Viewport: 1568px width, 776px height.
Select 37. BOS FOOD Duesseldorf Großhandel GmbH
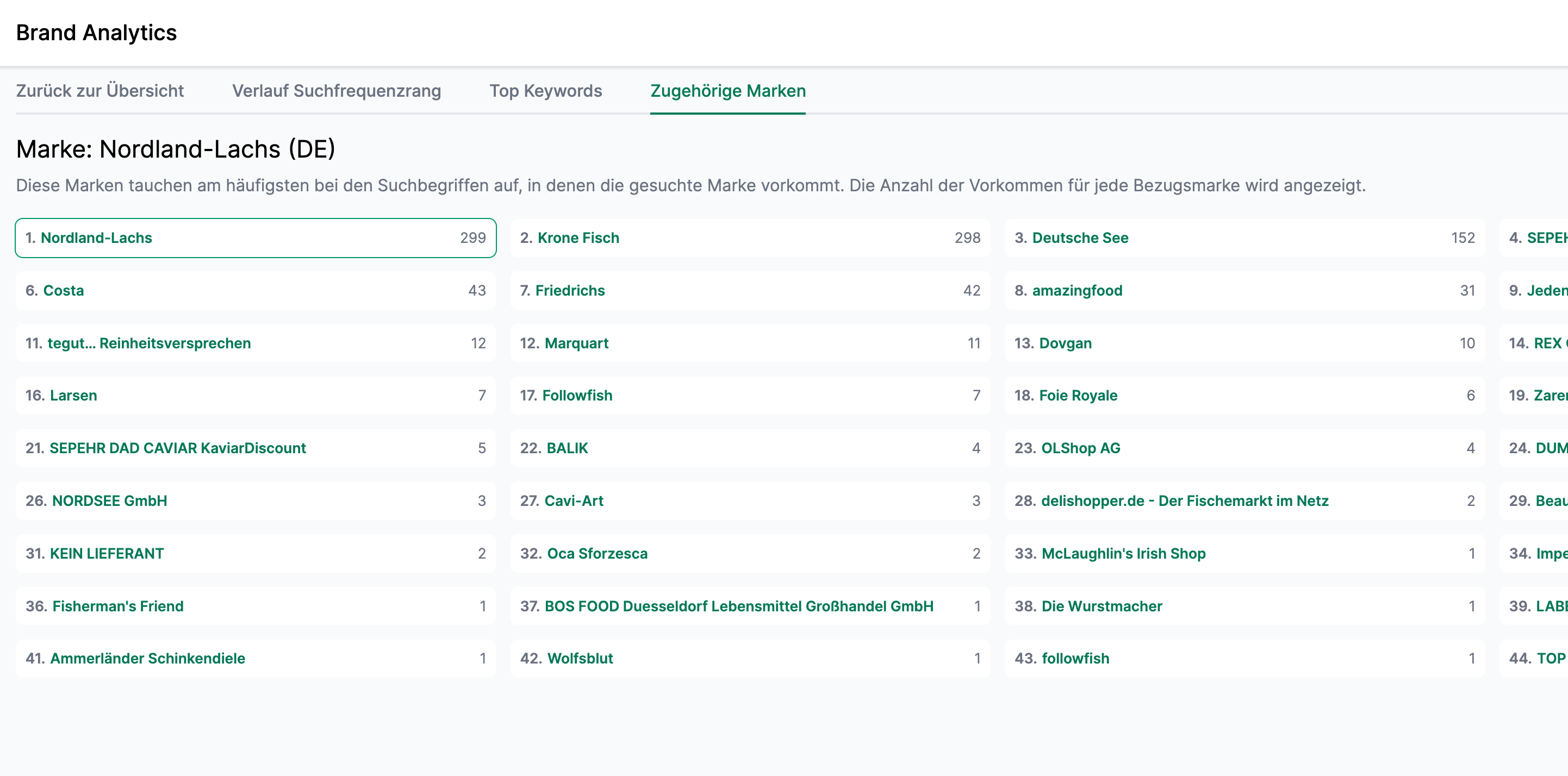coord(750,606)
